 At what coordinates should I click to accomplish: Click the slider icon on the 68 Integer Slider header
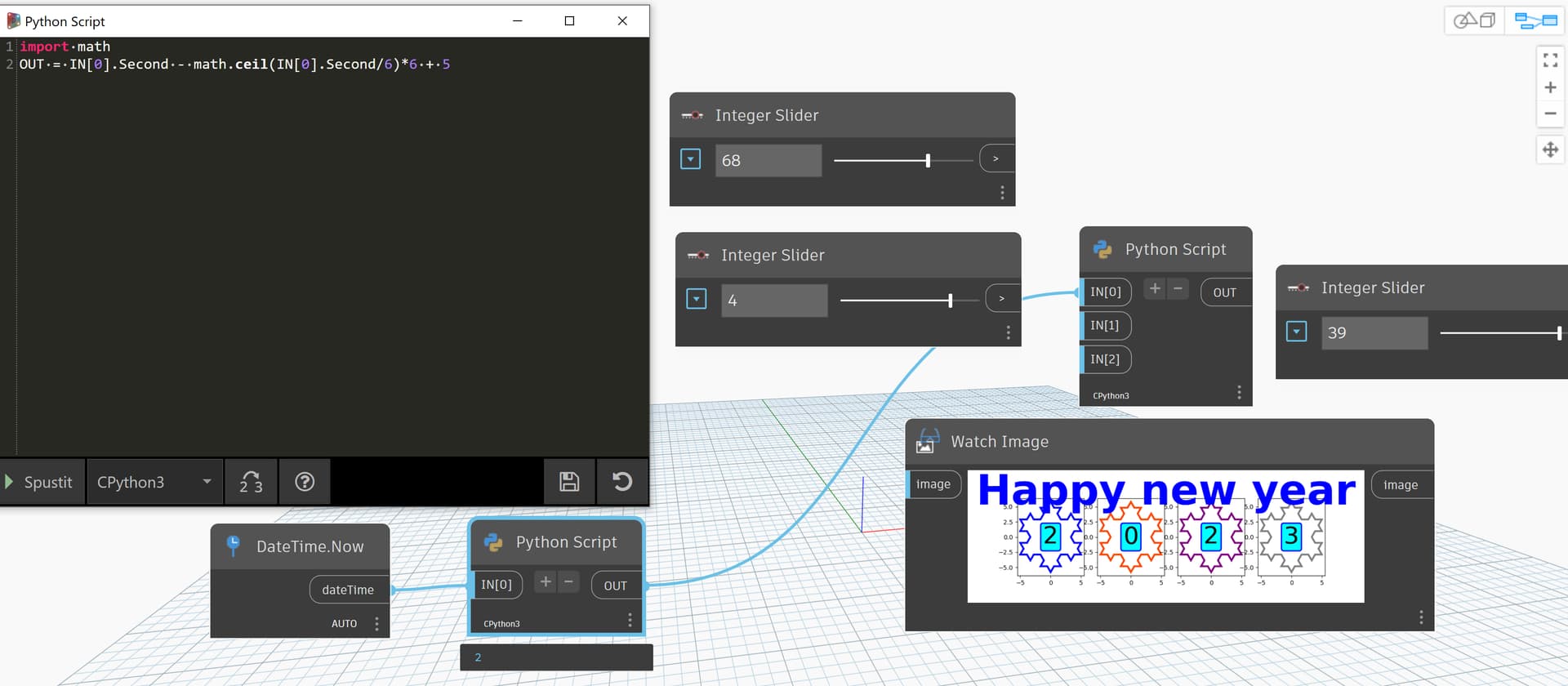pos(693,115)
